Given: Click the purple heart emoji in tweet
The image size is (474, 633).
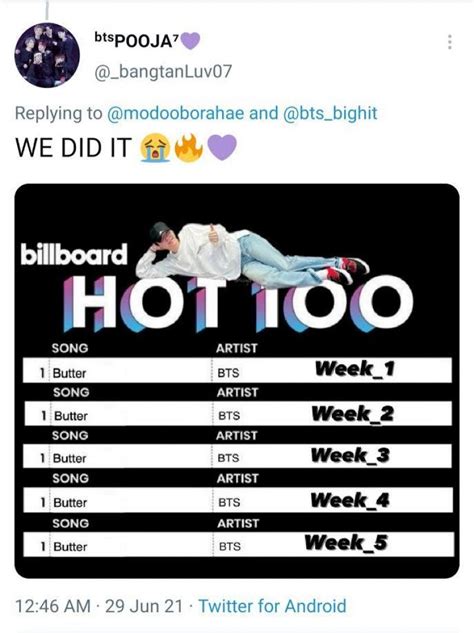Looking at the screenshot, I should 222,148.
